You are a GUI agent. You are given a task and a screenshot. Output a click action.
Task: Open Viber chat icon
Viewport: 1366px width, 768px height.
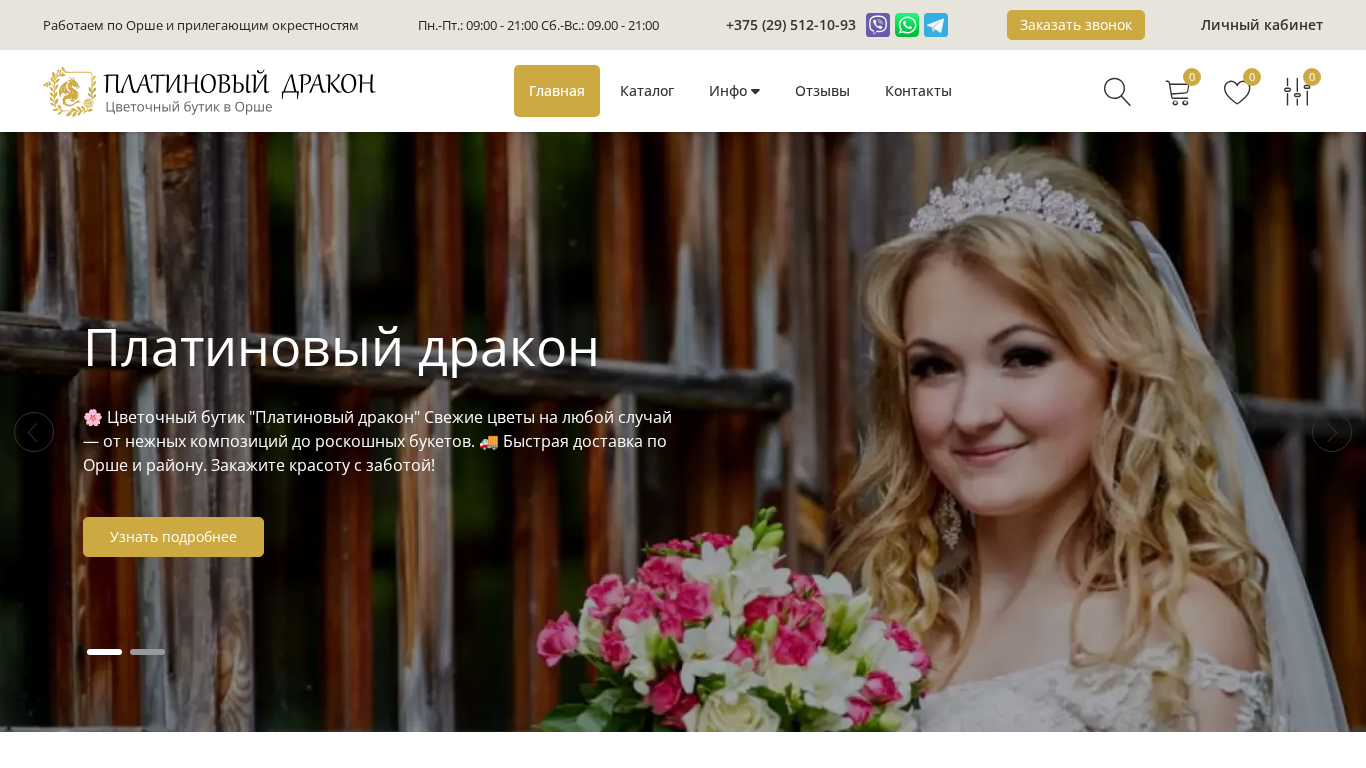pyautogui.click(x=878, y=25)
